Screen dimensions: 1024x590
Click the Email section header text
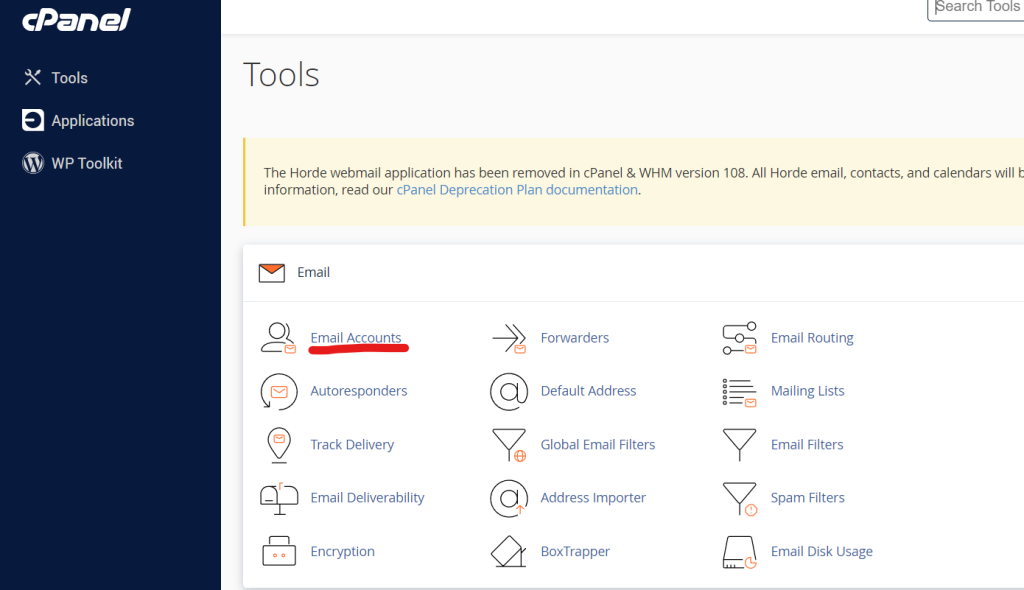pos(313,272)
